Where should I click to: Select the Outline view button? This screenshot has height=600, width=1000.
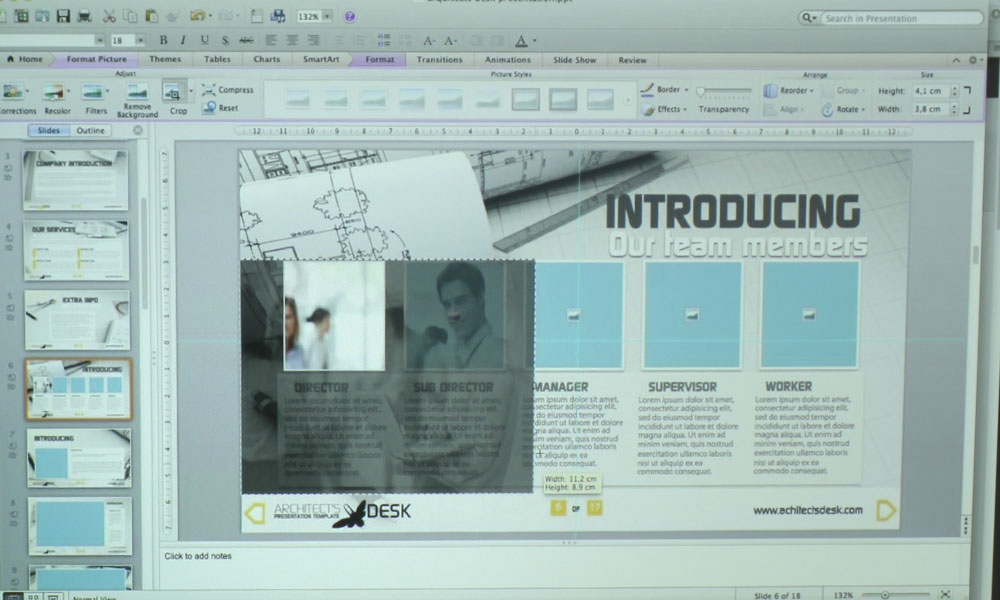(x=91, y=130)
